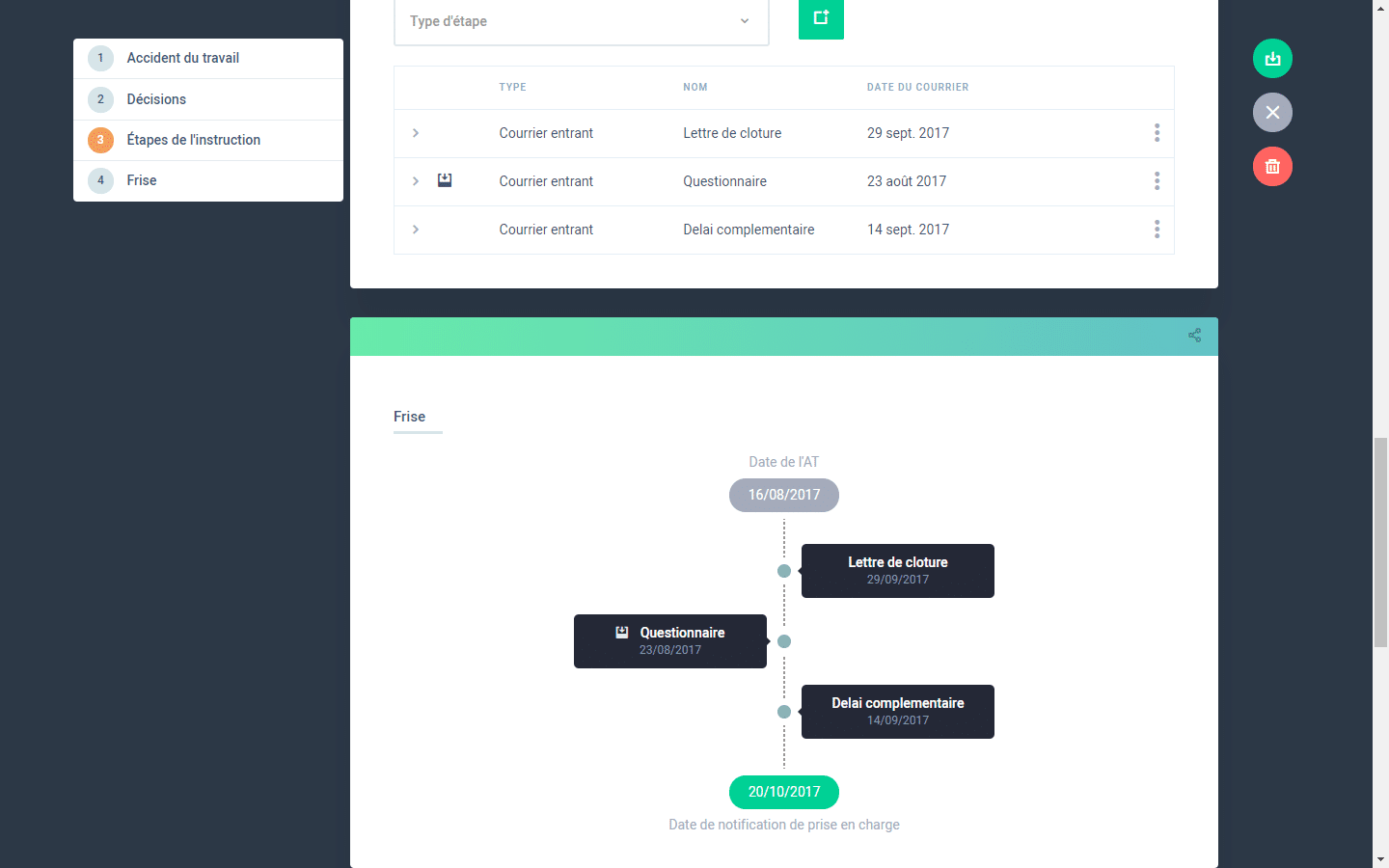Click timeline dot beside Questionnaire card

(784, 641)
